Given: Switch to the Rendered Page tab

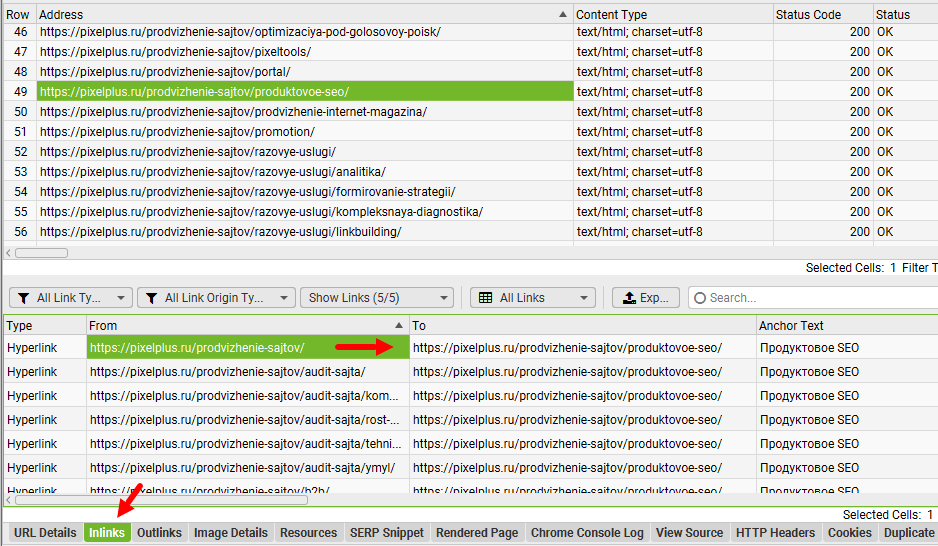Looking at the screenshot, I should click(x=477, y=533).
